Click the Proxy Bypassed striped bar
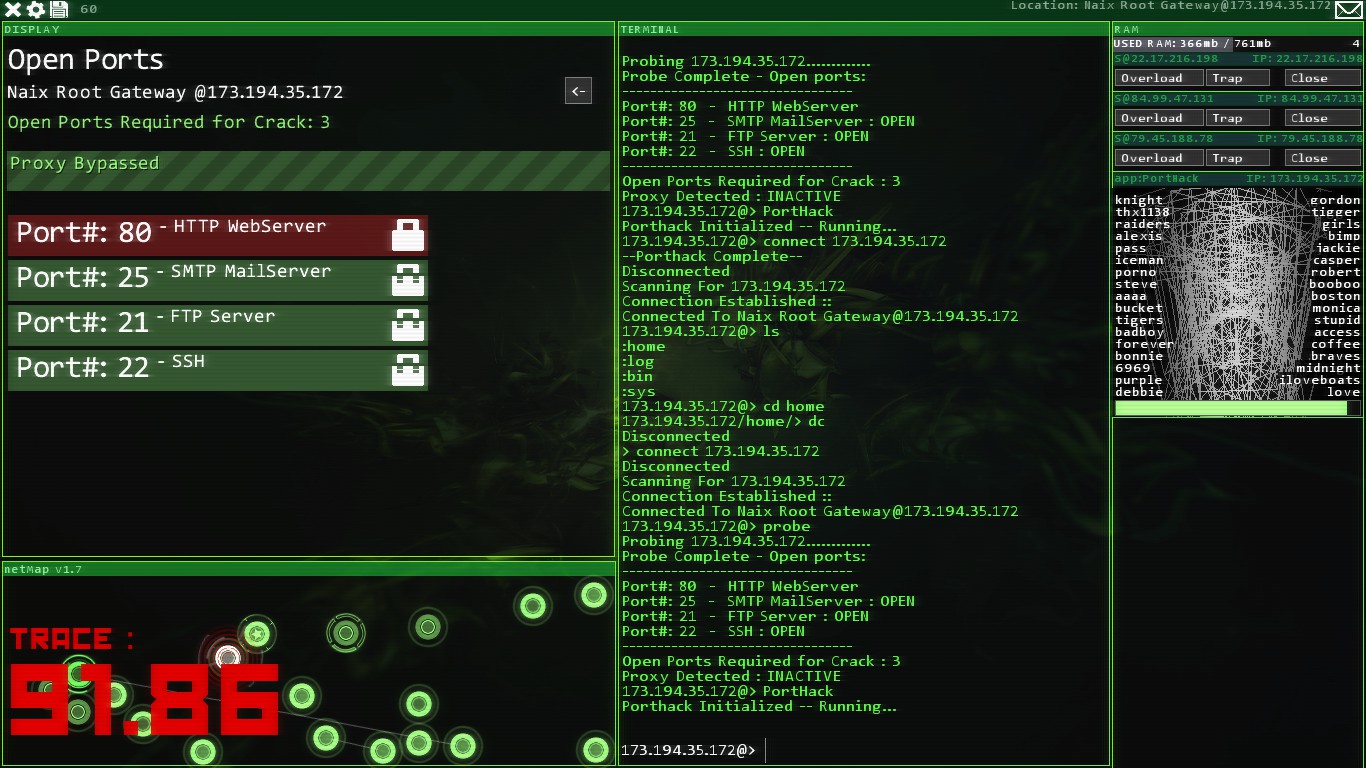The image size is (1366, 768). pyautogui.click(x=308, y=171)
